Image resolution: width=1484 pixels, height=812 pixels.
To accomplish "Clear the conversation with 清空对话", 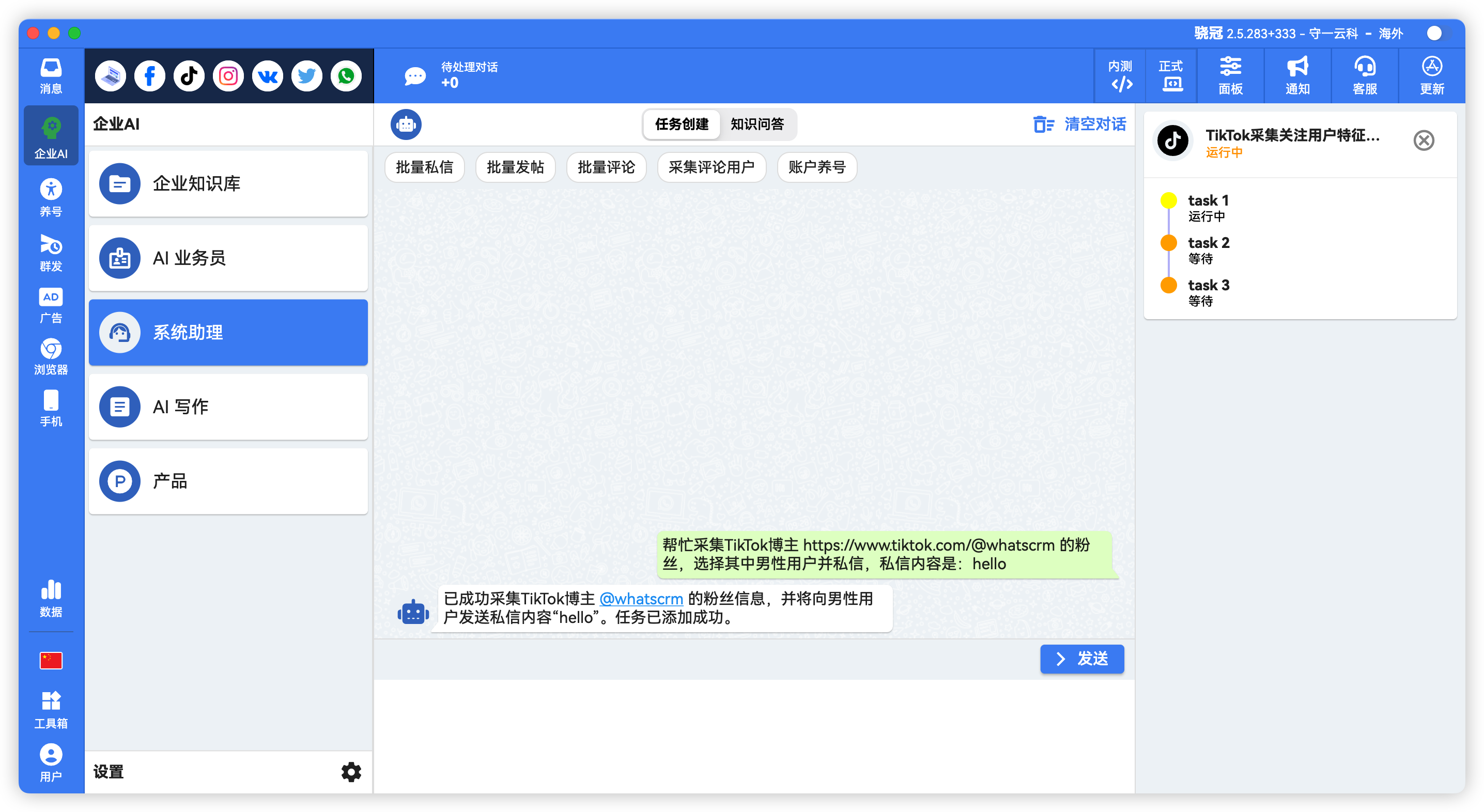I will pos(1079,124).
